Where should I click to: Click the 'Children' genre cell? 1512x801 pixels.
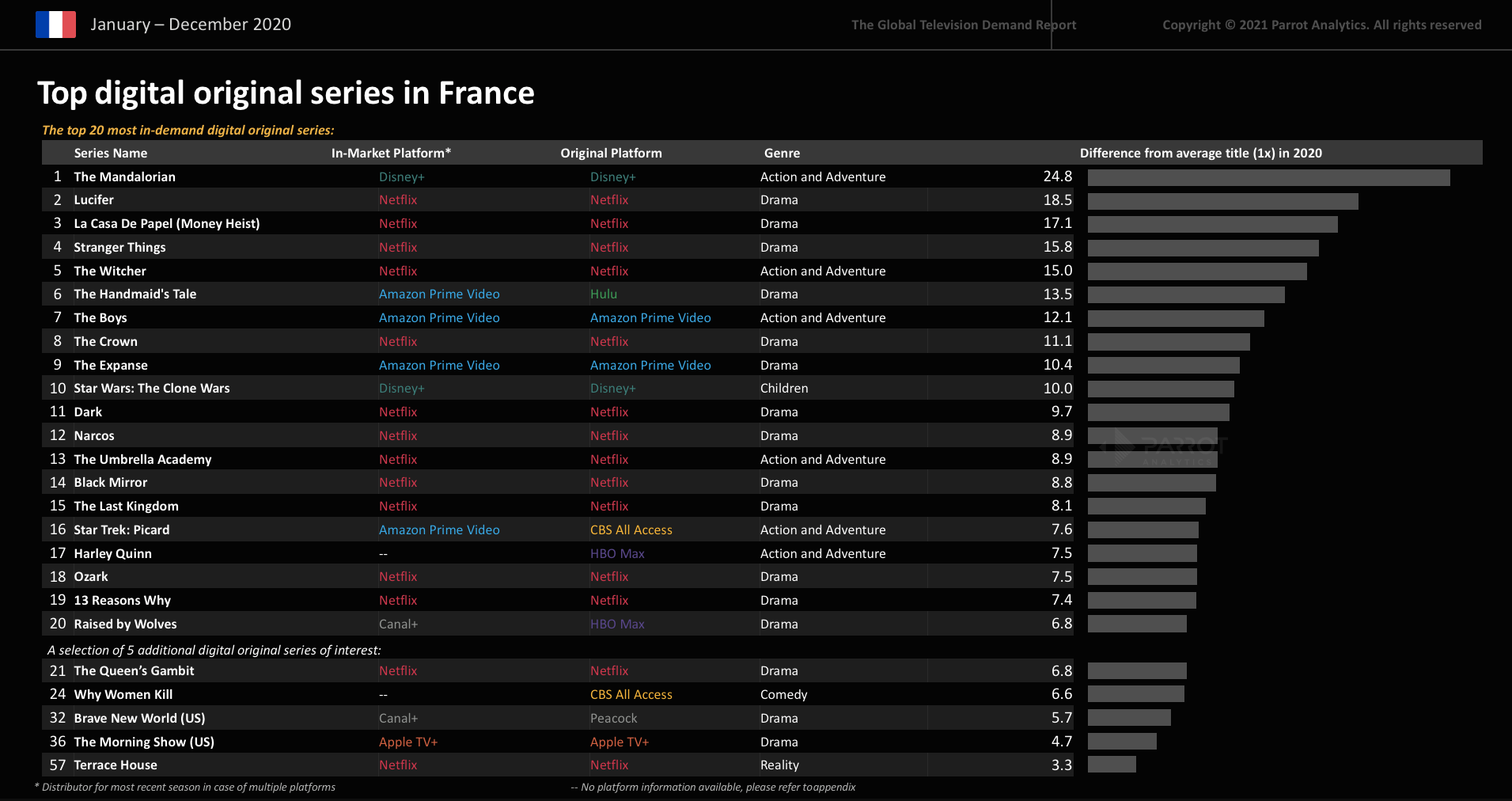tap(784, 389)
